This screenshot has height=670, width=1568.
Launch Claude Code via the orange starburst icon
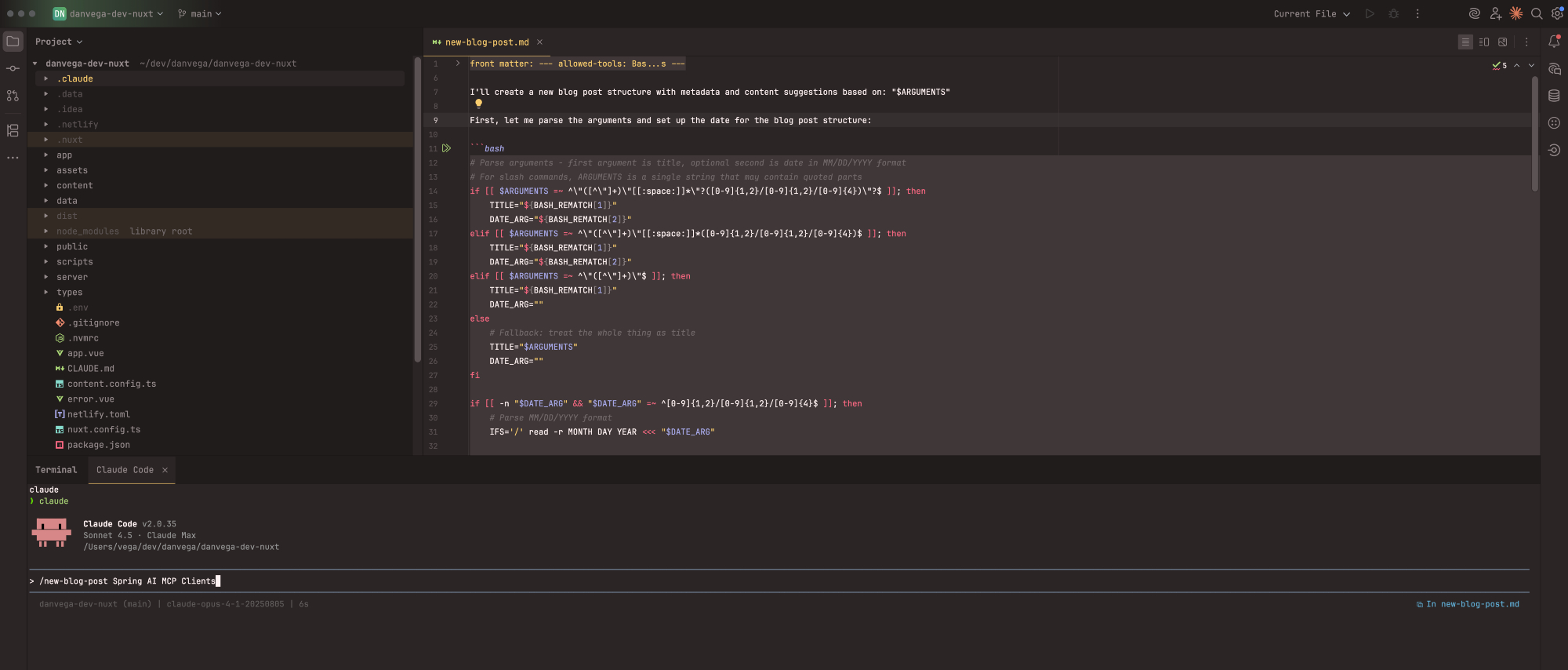pyautogui.click(x=1516, y=13)
